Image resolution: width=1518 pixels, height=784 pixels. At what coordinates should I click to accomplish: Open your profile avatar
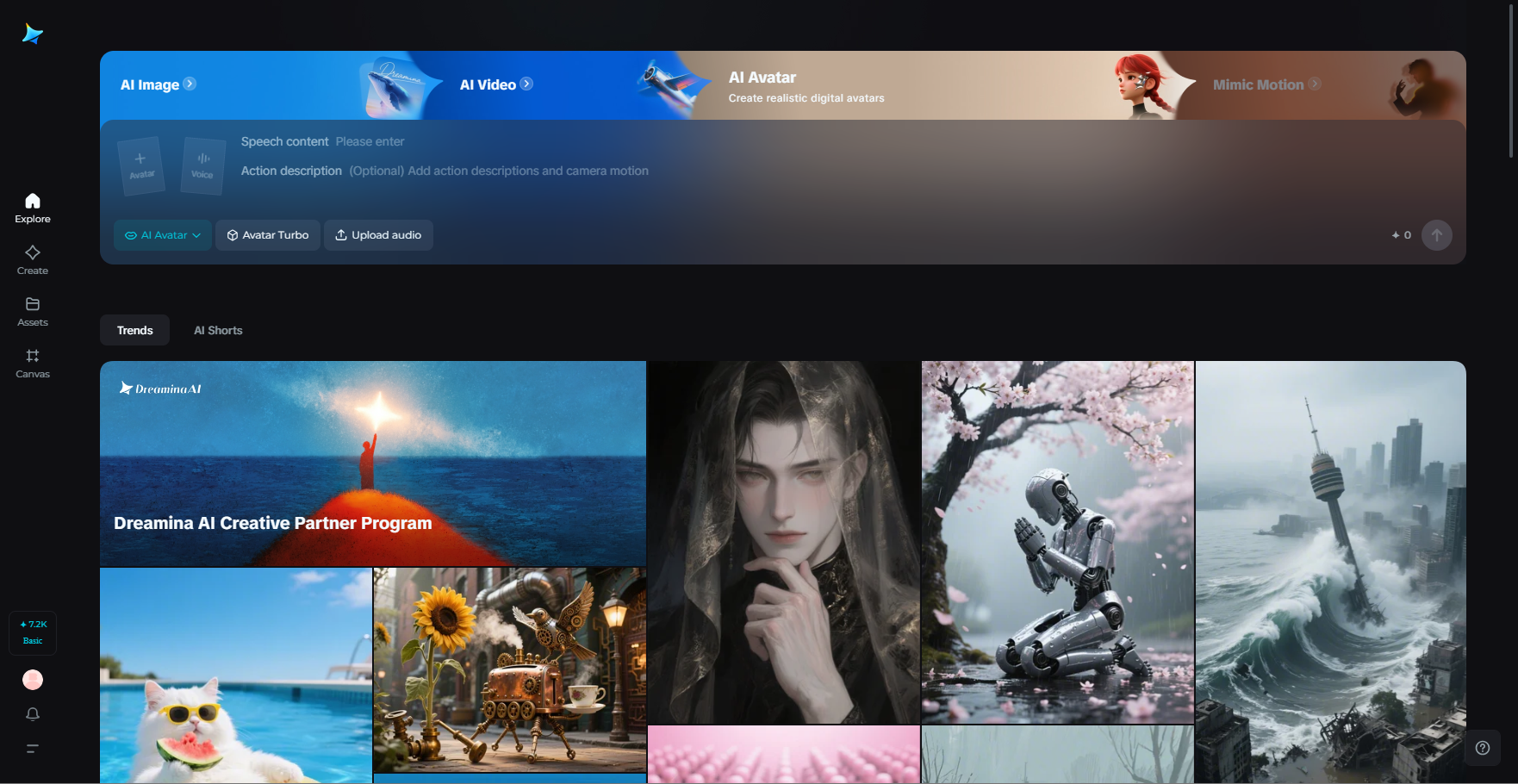pos(32,680)
